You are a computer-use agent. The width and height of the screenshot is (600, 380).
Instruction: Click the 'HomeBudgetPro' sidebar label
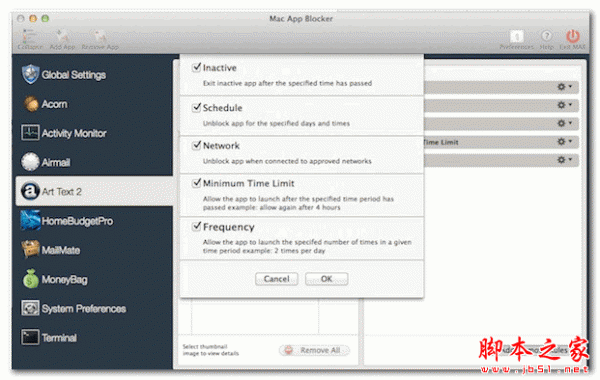(77, 221)
